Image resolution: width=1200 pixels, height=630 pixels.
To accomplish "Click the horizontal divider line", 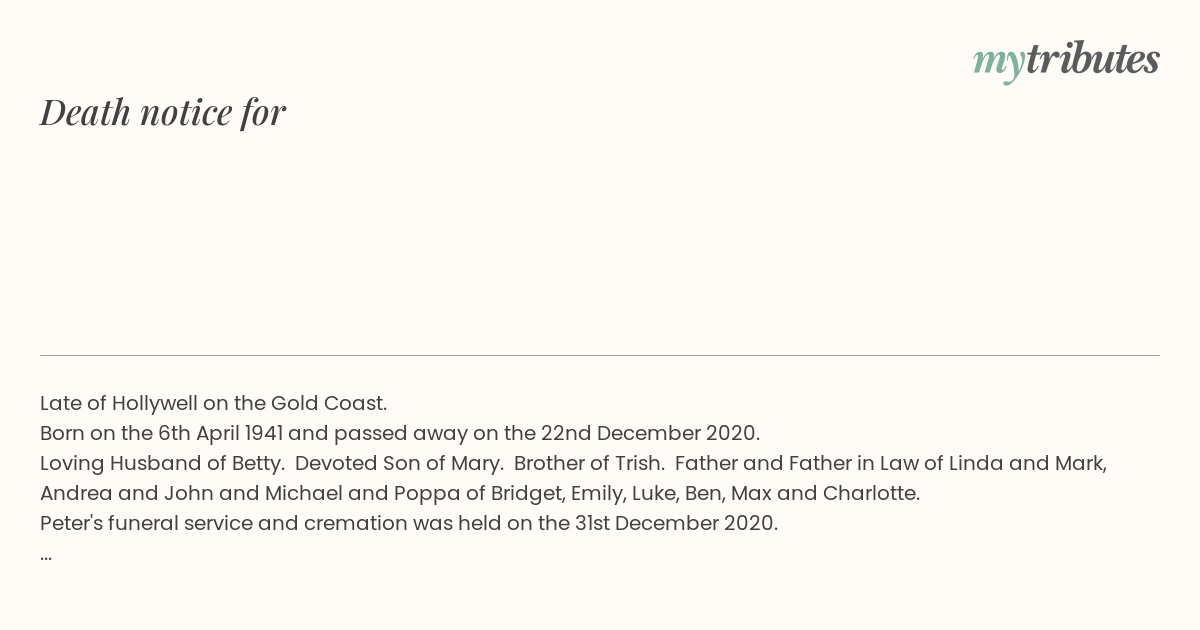I will (x=600, y=355).
